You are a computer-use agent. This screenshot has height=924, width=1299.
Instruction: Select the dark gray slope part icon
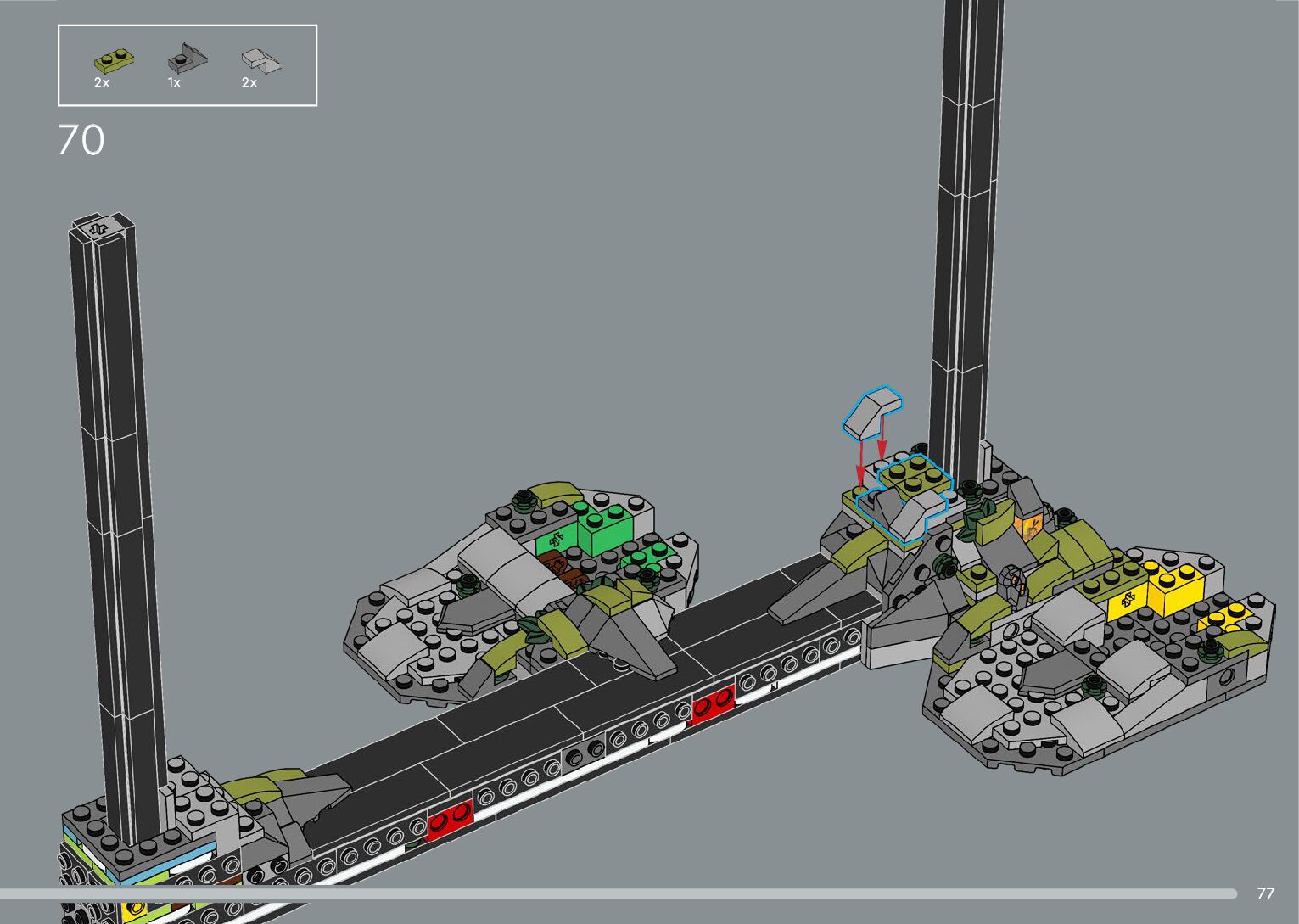(x=186, y=59)
